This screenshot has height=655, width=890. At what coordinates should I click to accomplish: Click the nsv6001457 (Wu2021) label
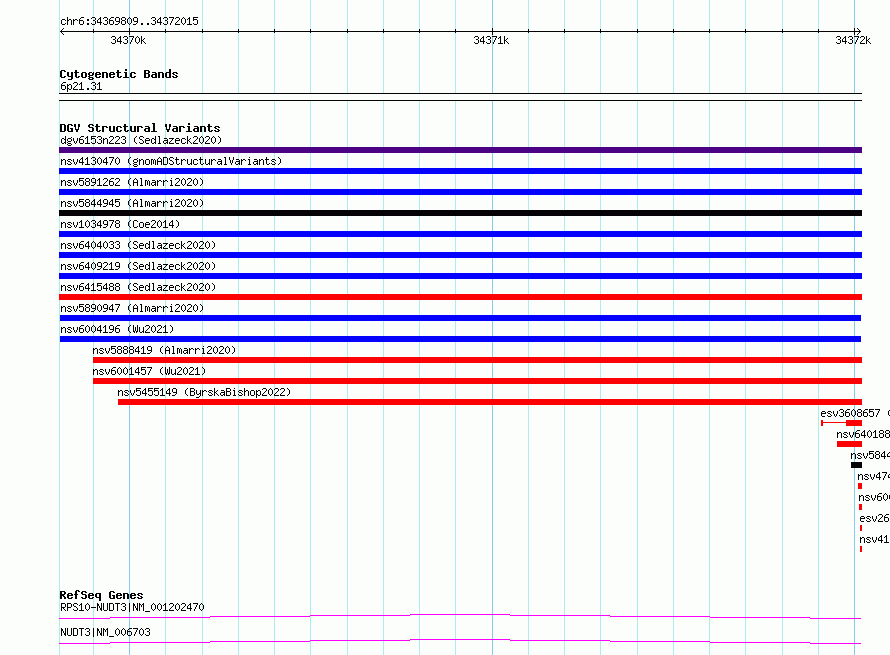[x=149, y=371]
